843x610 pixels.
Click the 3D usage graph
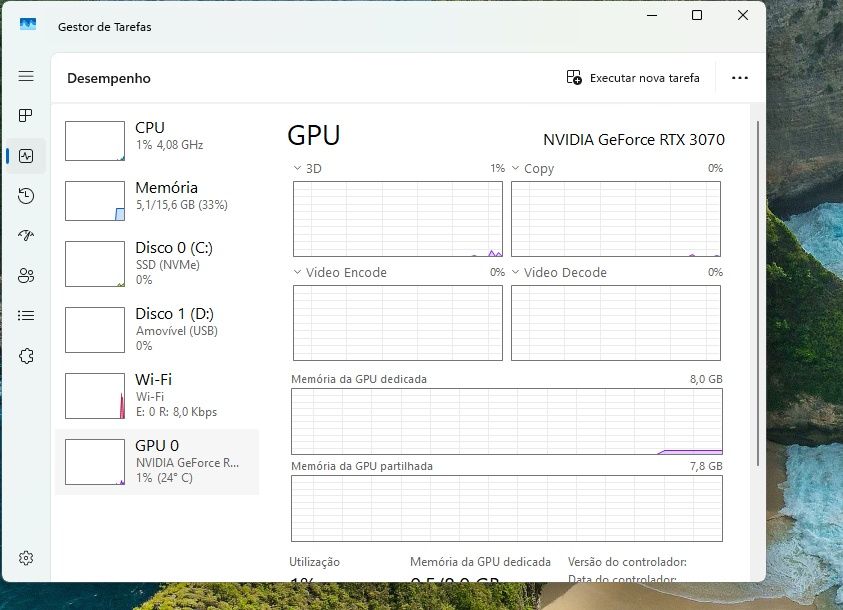(398, 219)
